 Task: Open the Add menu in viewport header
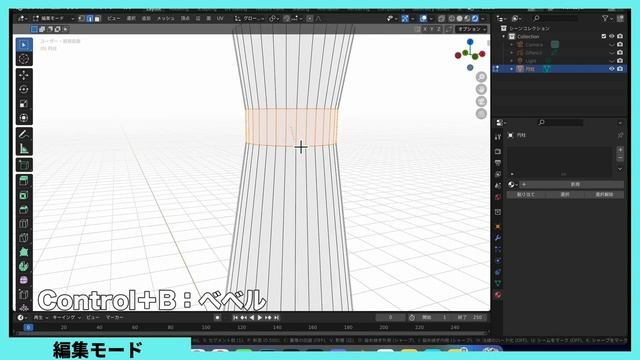pyautogui.click(x=146, y=18)
